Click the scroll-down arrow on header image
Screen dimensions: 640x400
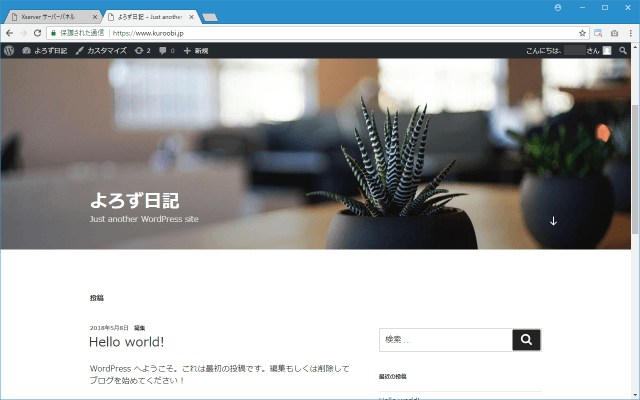coord(553,221)
